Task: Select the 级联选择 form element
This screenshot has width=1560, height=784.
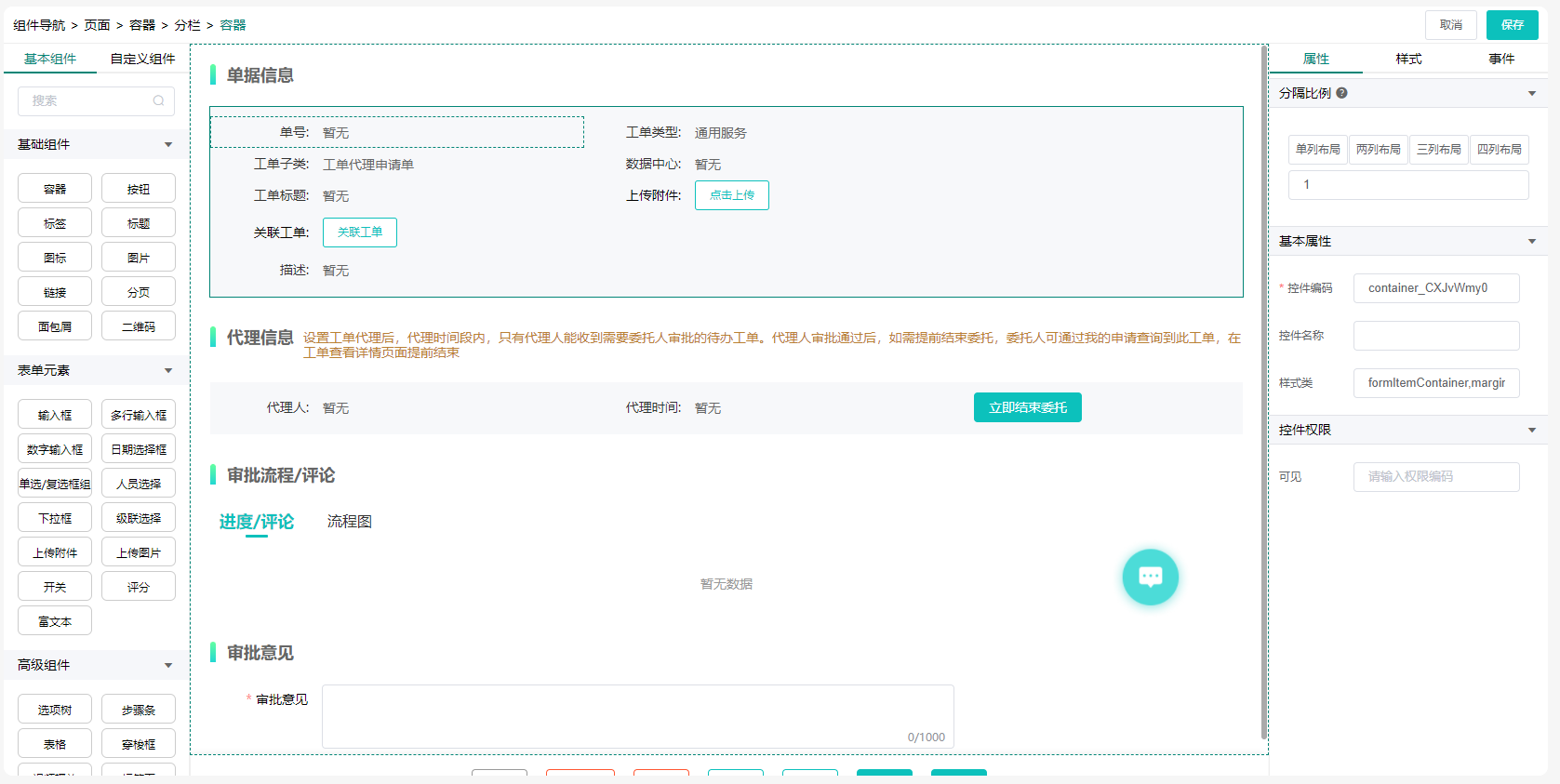Action: 139,518
